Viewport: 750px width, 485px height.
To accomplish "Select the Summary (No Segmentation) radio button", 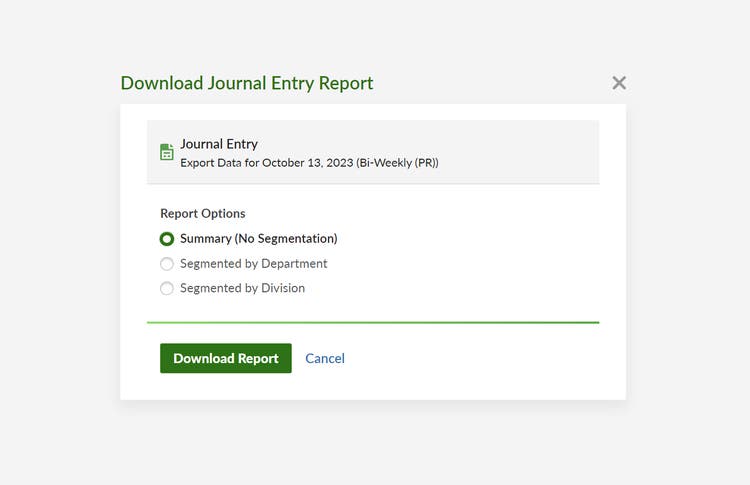I will point(167,239).
